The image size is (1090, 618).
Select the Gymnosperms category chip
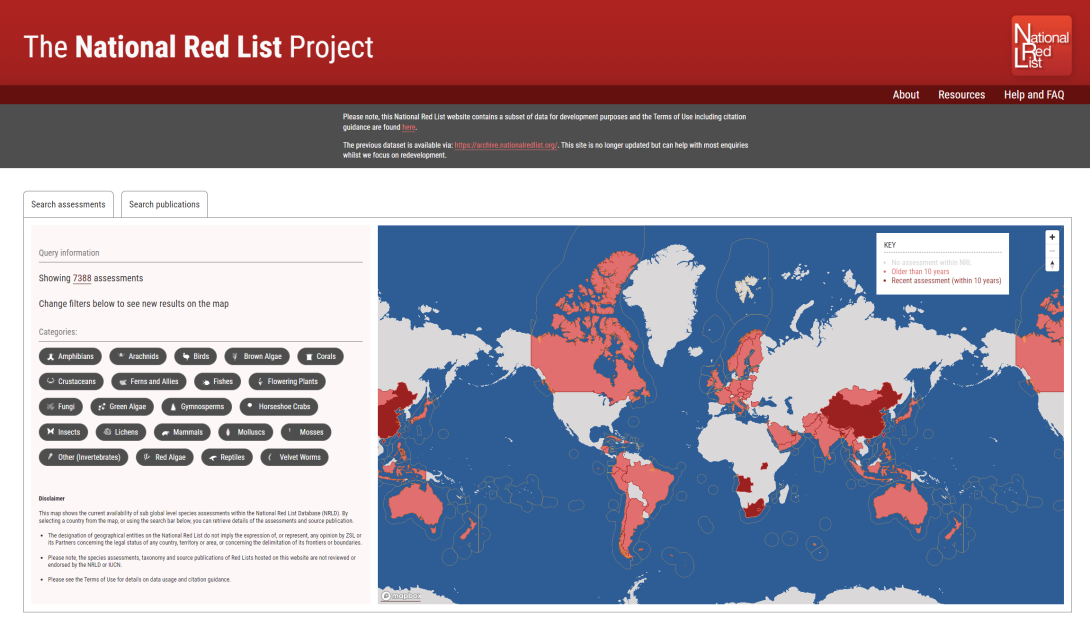pyautogui.click(x=197, y=407)
